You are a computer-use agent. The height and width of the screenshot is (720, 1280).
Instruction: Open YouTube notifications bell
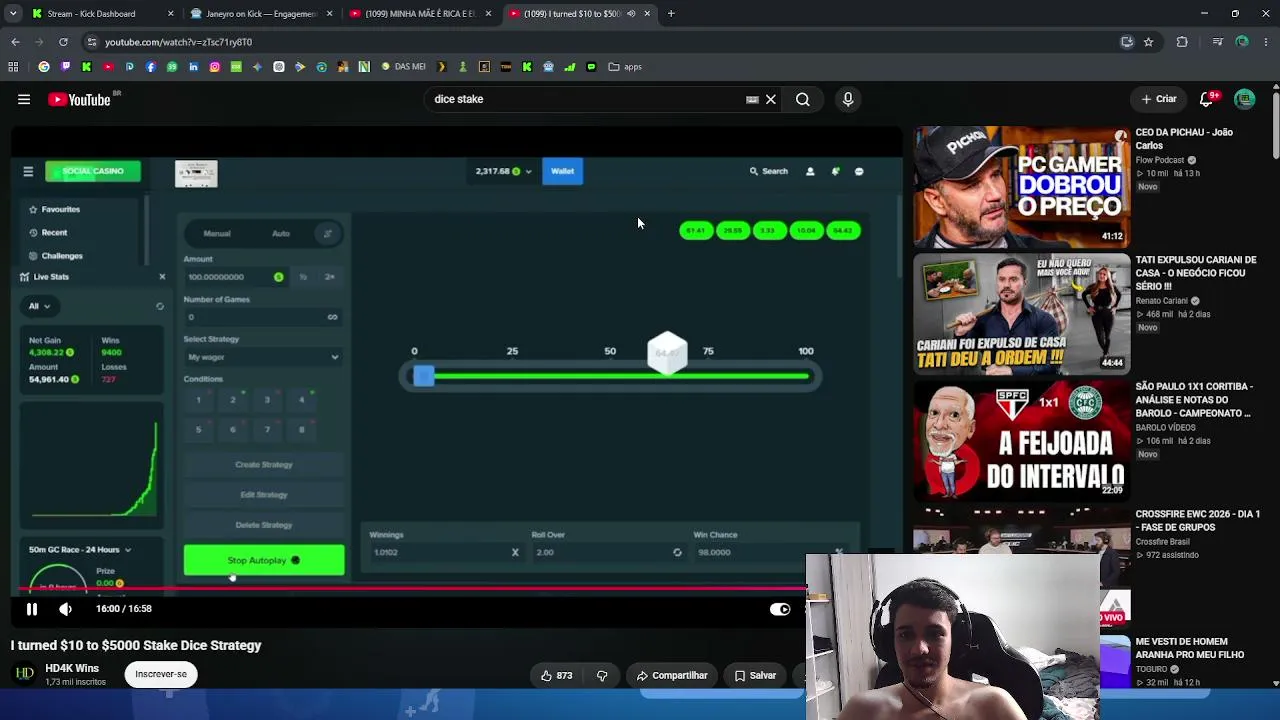1207,99
